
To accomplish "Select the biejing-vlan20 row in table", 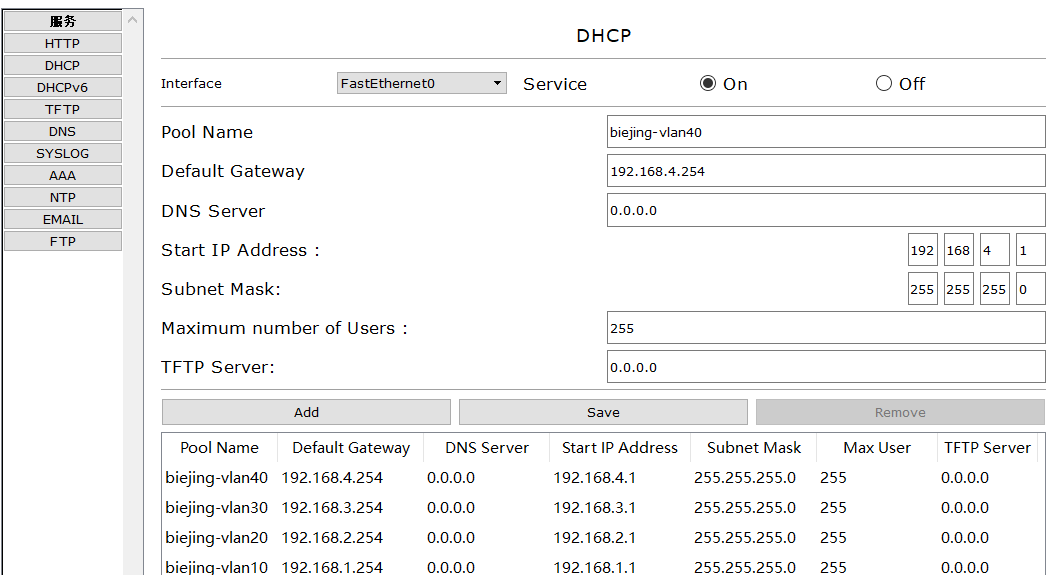I will tap(217, 537).
